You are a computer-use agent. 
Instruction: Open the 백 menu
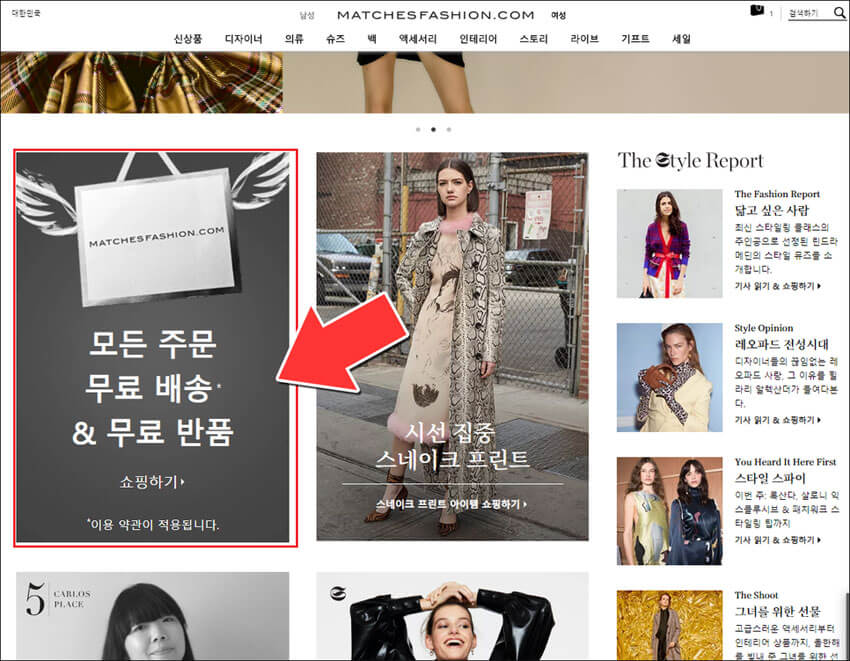click(x=371, y=39)
